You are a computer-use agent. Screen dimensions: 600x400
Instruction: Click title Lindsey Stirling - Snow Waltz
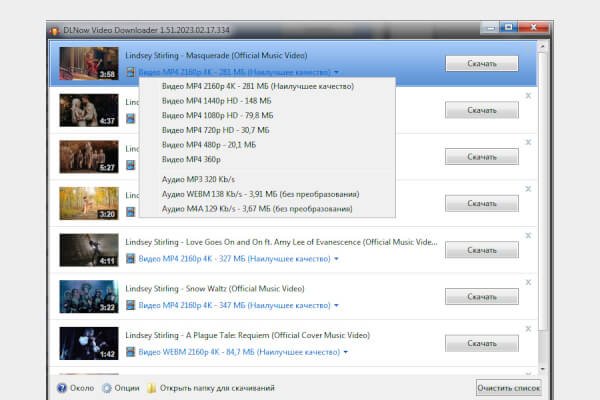[215, 289]
